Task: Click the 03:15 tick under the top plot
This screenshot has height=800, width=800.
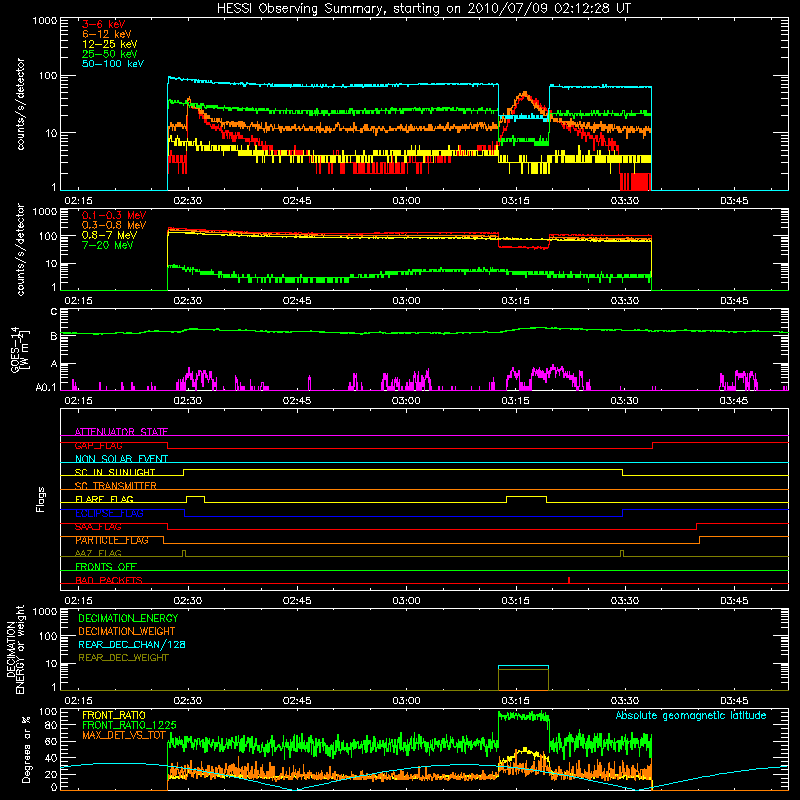Action: [x=515, y=201]
